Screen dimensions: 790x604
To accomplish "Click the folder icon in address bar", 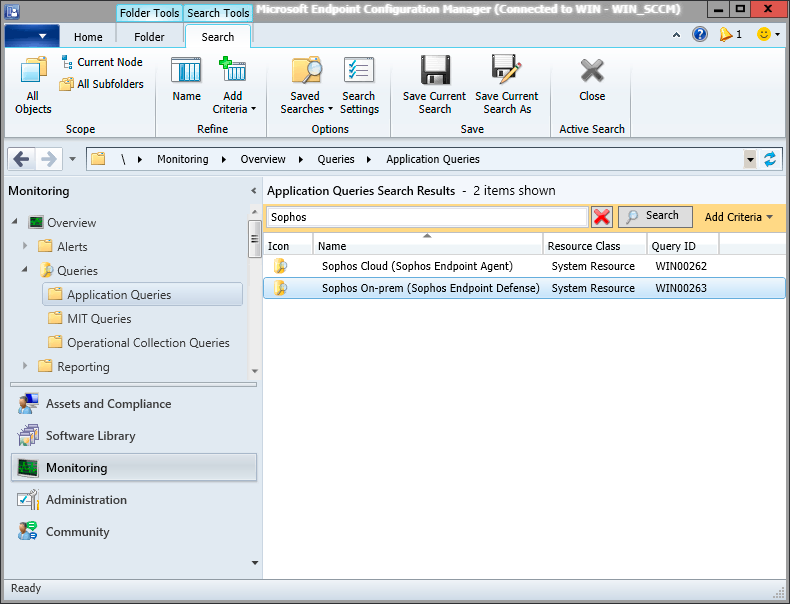I will [98, 159].
